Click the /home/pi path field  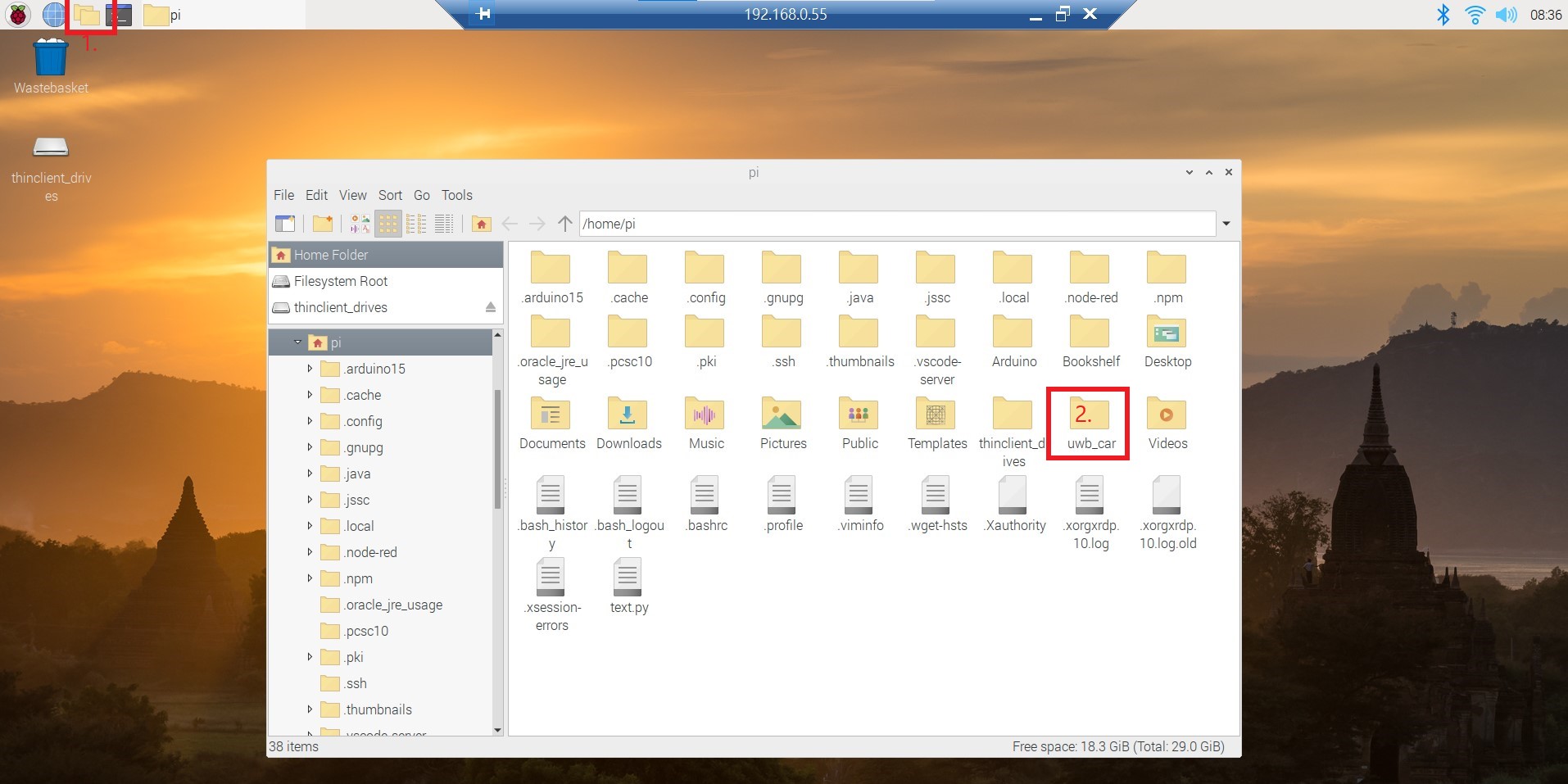click(897, 224)
